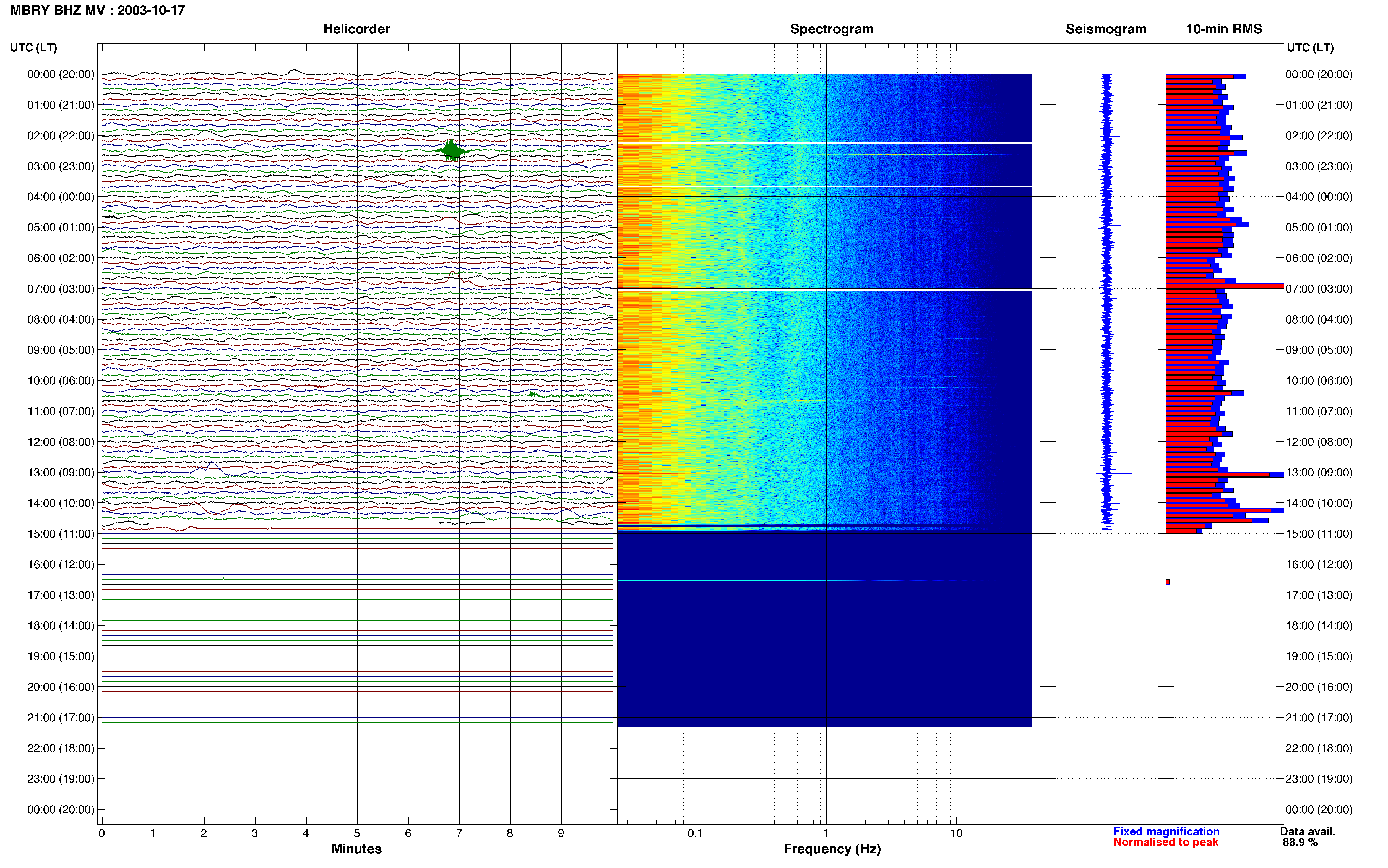Click the '18:00 (14:00)' label on the Helicorder axis
Viewport: 1388px width, 868px height.
pyautogui.click(x=60, y=626)
